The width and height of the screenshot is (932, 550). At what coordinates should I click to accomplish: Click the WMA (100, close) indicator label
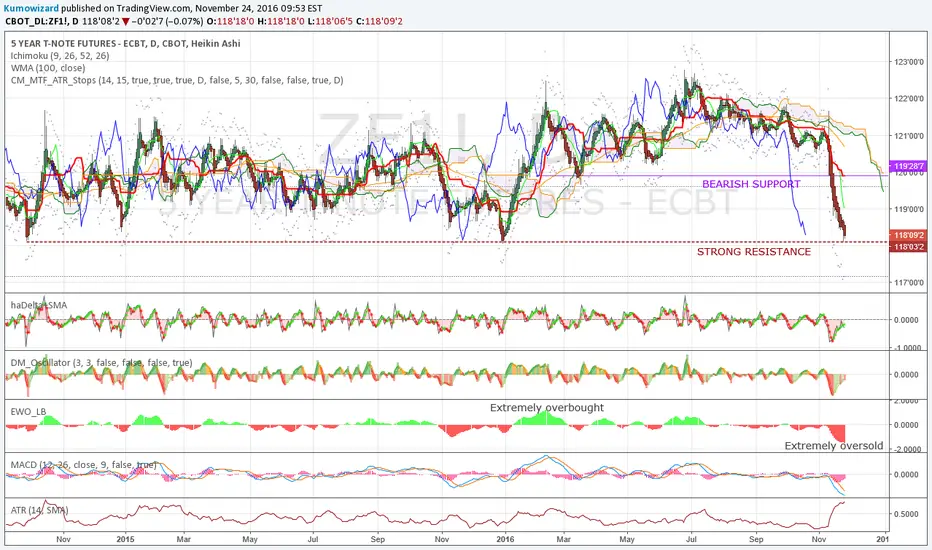tap(48, 68)
